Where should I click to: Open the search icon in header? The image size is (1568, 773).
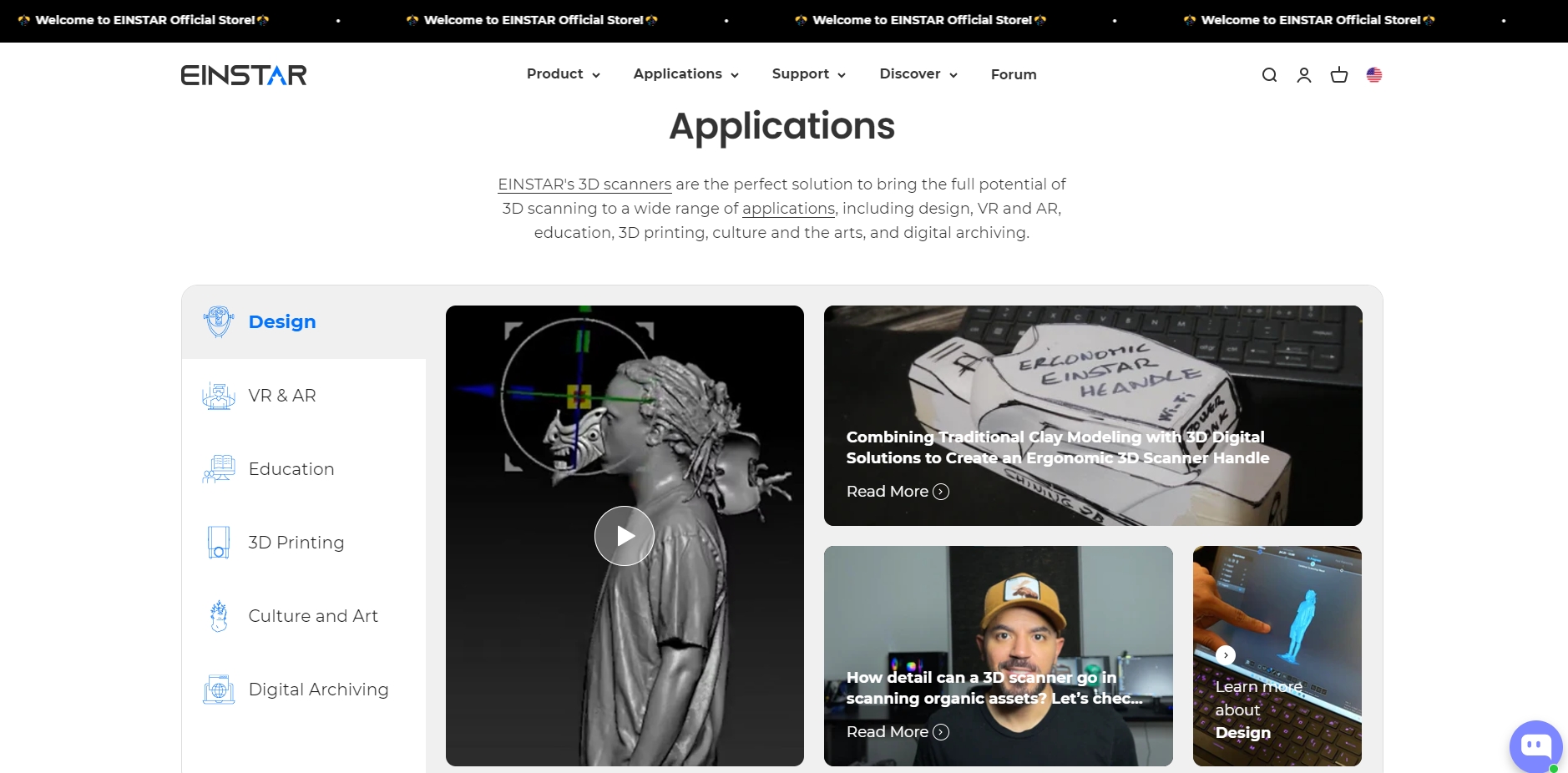click(x=1269, y=75)
